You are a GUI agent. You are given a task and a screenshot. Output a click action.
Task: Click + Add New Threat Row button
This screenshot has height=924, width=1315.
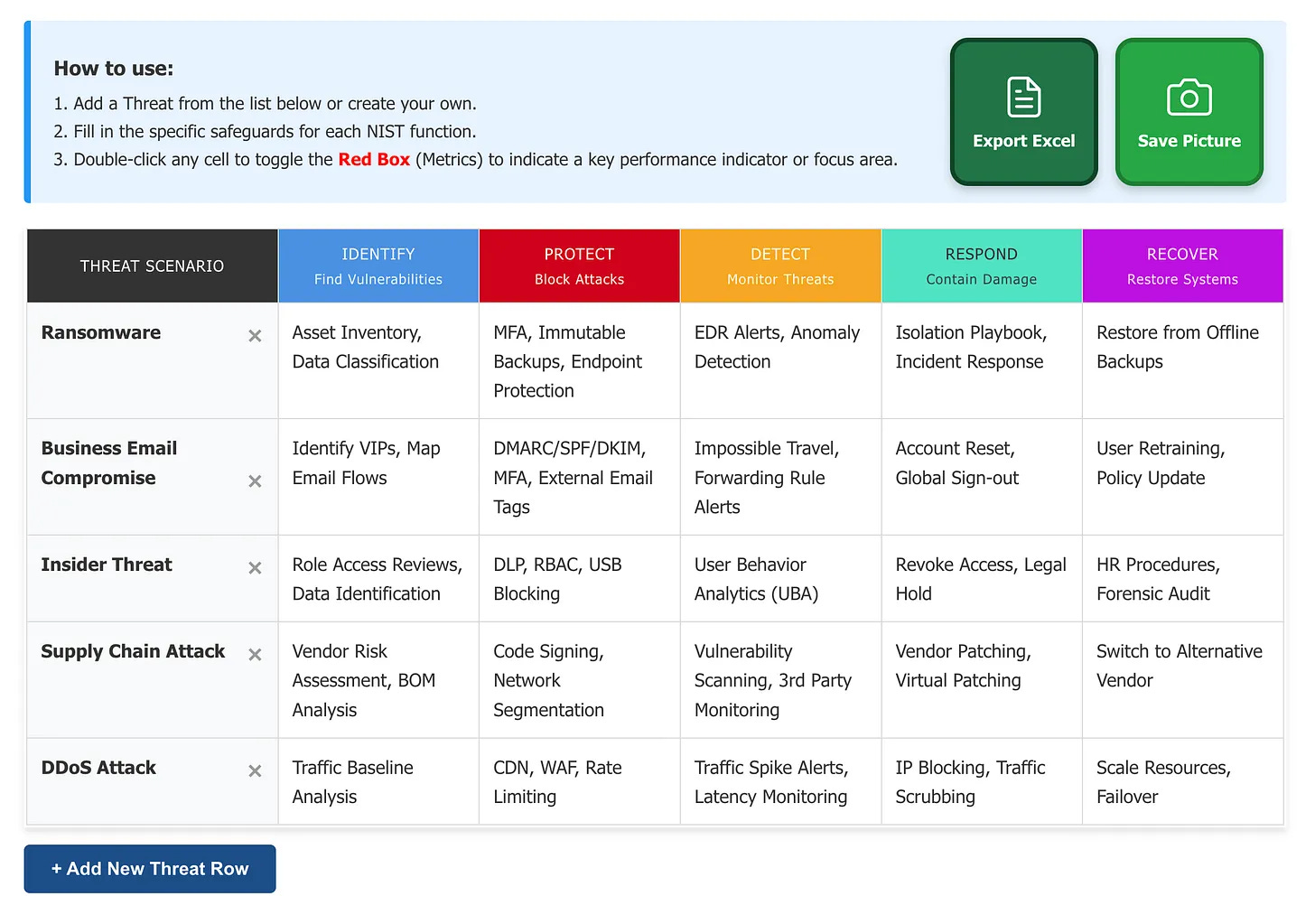(x=150, y=869)
